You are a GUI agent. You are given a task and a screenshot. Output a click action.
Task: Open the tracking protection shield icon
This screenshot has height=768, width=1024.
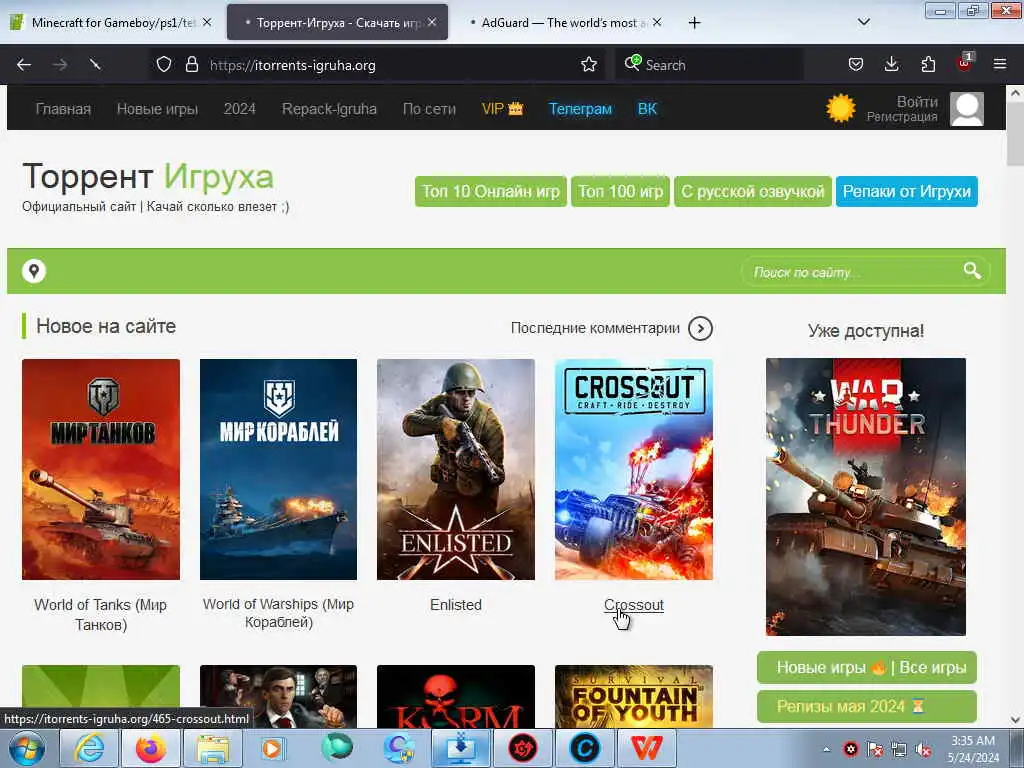coord(164,65)
